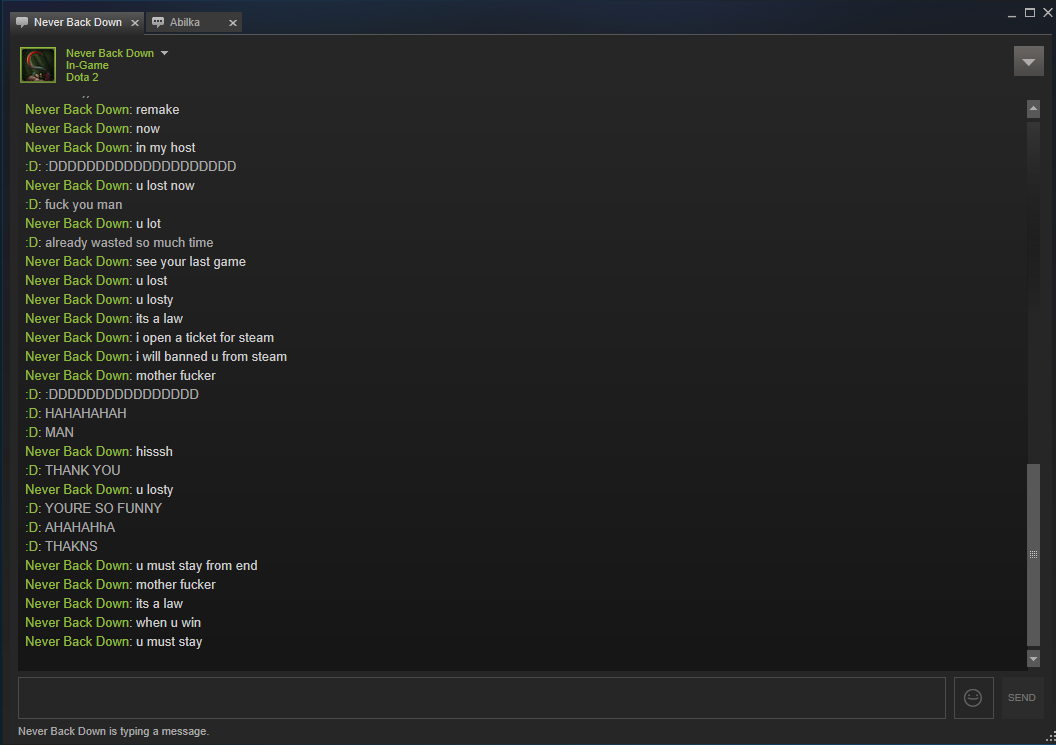Send the message with SEND button
This screenshot has width=1056, height=745.
[1022, 698]
